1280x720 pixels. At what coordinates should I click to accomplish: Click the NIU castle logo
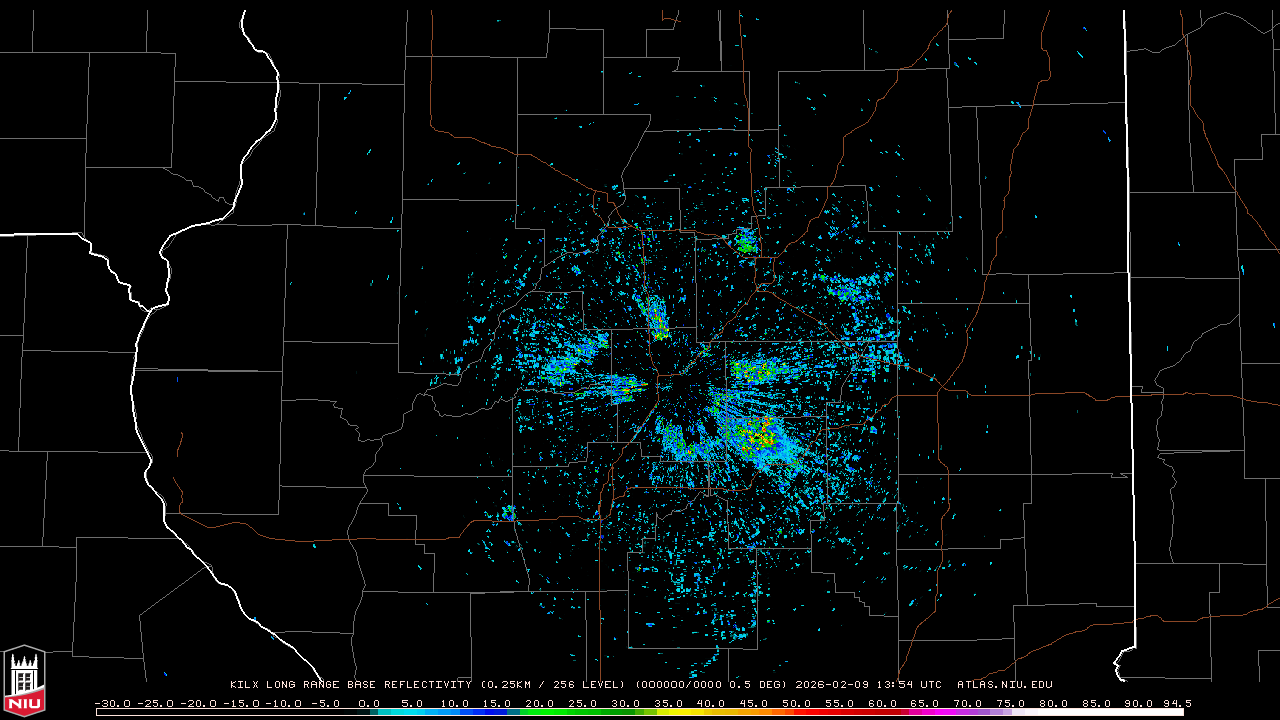(24, 682)
